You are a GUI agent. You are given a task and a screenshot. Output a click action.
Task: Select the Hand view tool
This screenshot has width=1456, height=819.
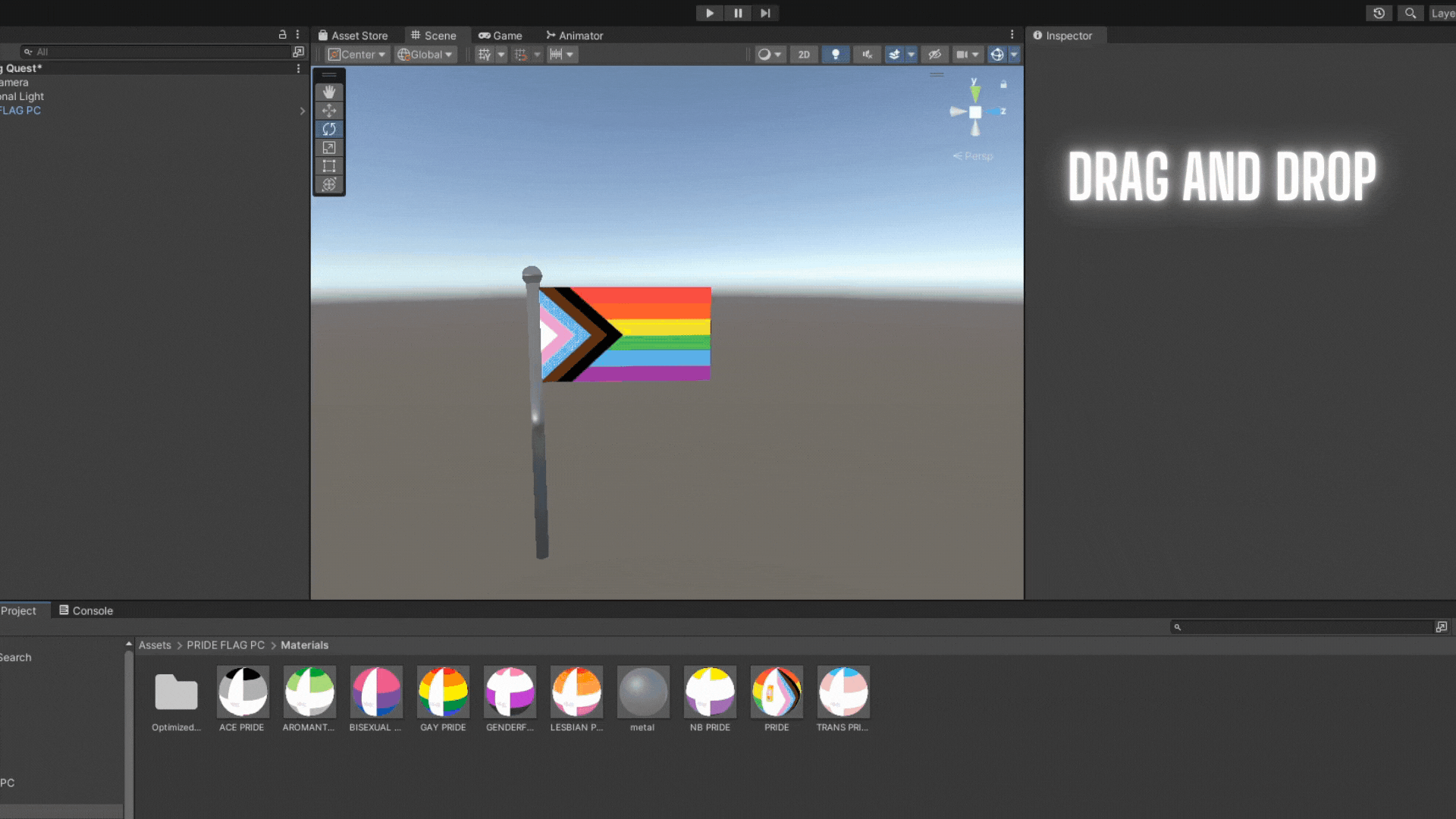tap(329, 92)
